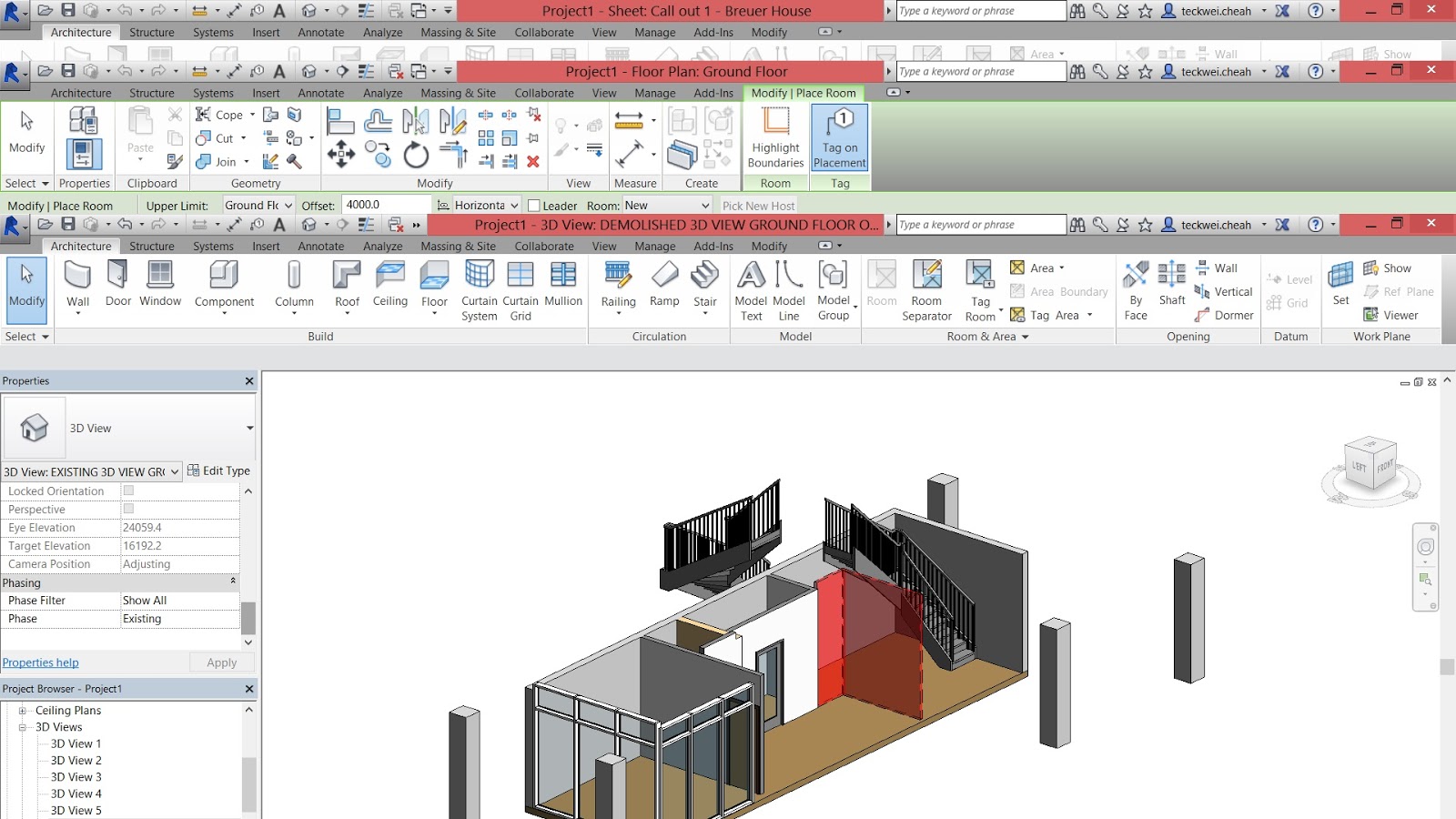1456x819 pixels.
Task: Activate the Roof tool
Action: (x=347, y=287)
